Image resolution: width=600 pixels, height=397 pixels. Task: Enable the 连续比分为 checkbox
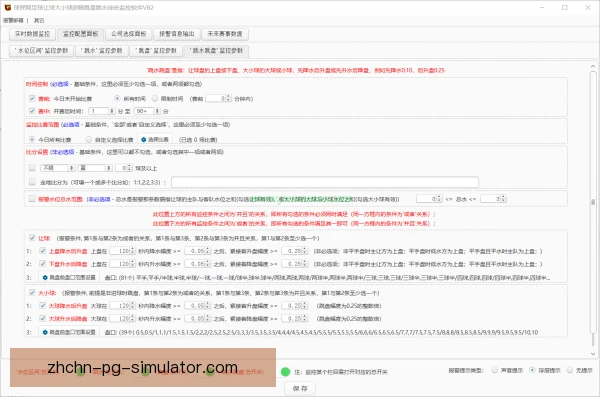pos(32,182)
